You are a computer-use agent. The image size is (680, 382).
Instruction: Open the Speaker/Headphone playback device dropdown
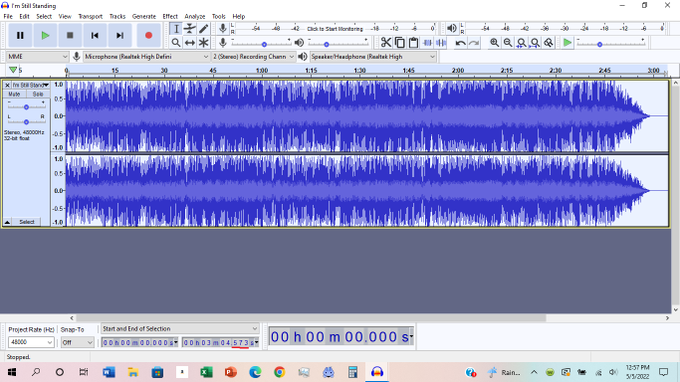(x=373, y=57)
